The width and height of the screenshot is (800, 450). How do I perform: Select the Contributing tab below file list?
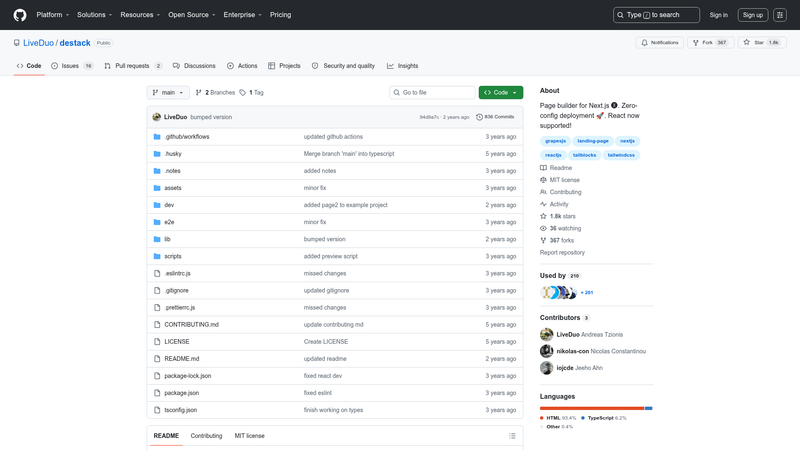click(x=206, y=436)
